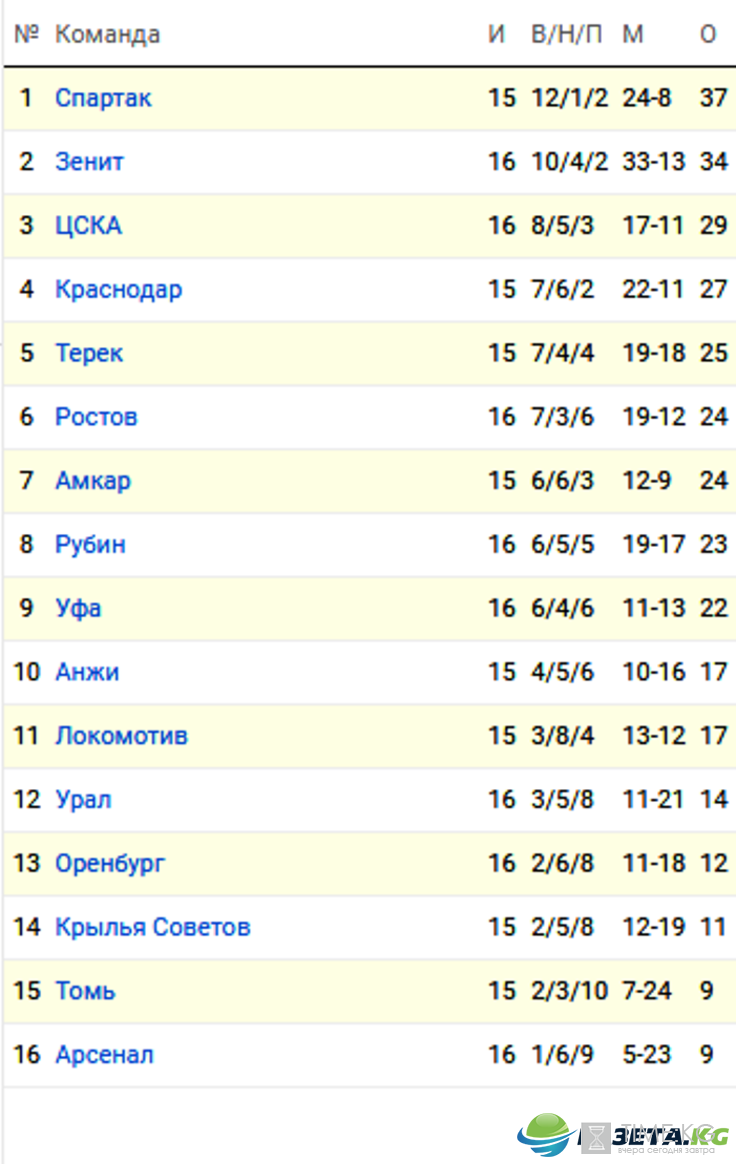Image resolution: width=736 pixels, height=1164 pixels.
Task: Open the Спартак team link
Action: point(103,98)
